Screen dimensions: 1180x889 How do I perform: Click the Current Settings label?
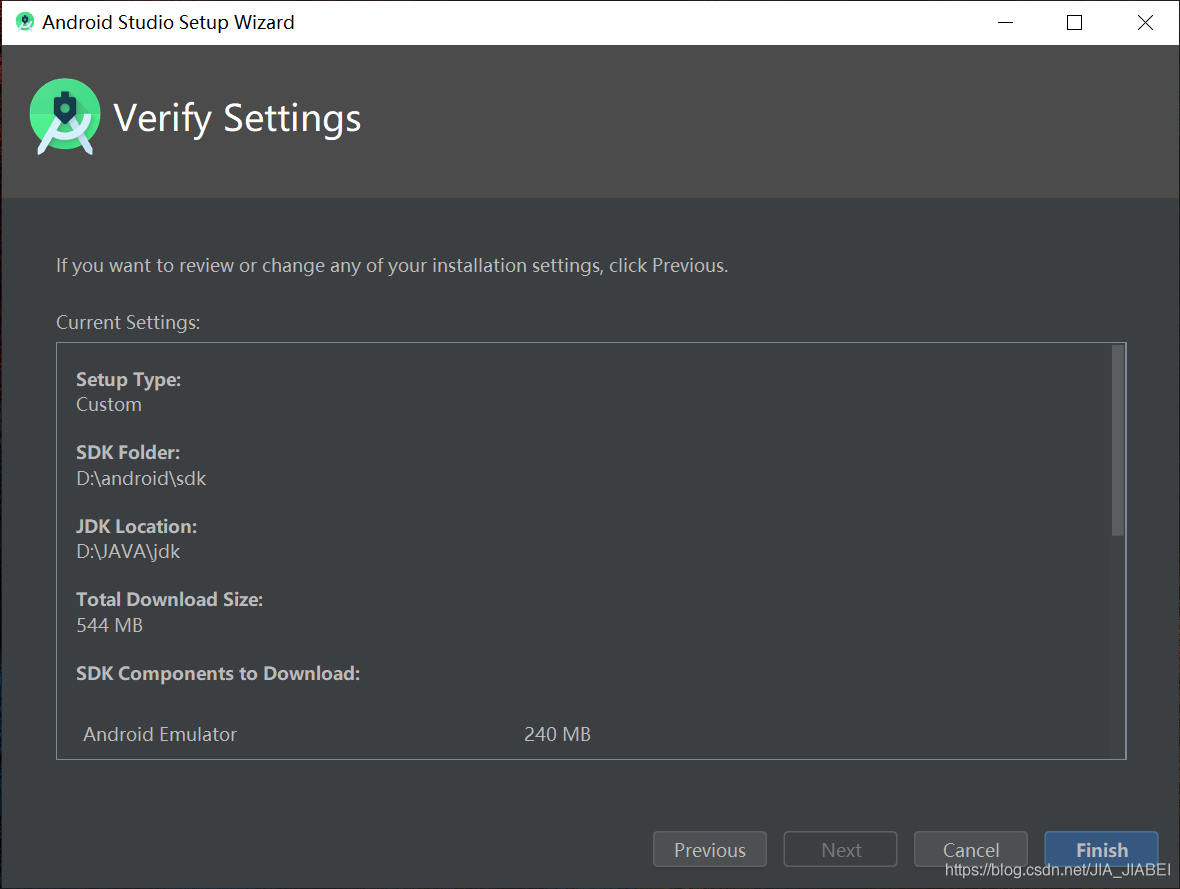(x=128, y=323)
